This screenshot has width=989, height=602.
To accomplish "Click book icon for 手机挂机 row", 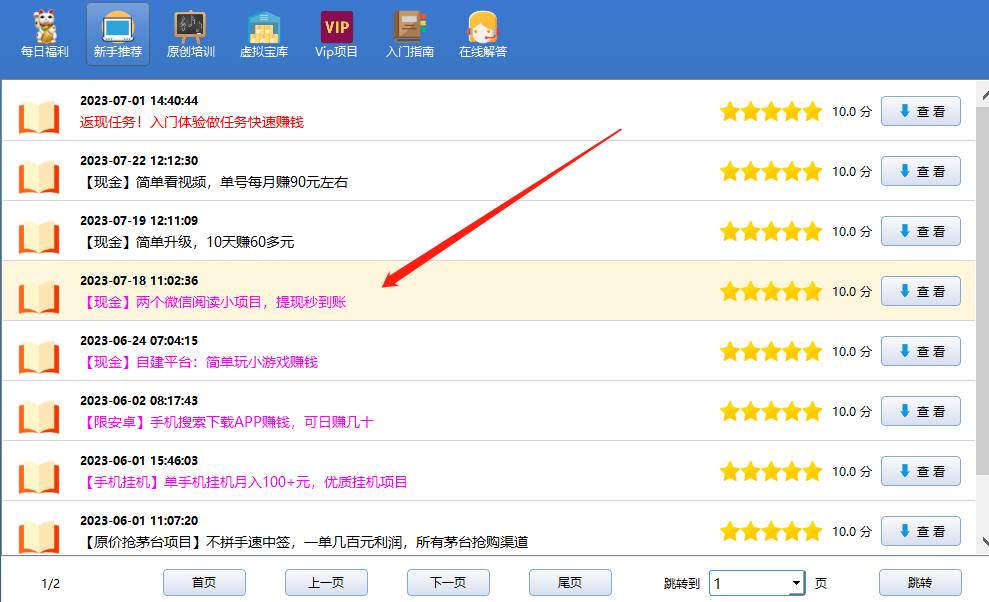I will (x=38, y=476).
